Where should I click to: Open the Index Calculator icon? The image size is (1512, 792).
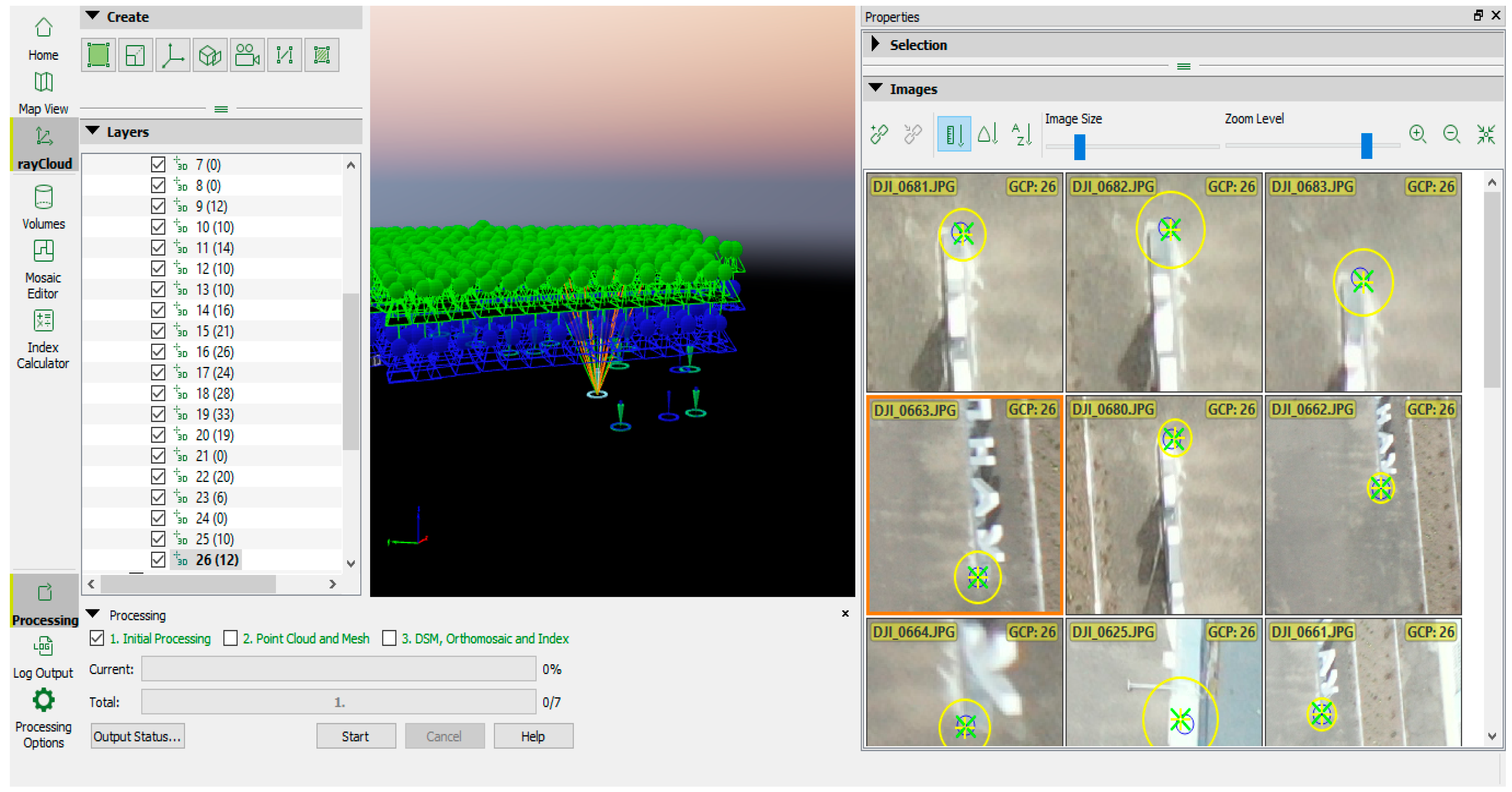click(43, 321)
